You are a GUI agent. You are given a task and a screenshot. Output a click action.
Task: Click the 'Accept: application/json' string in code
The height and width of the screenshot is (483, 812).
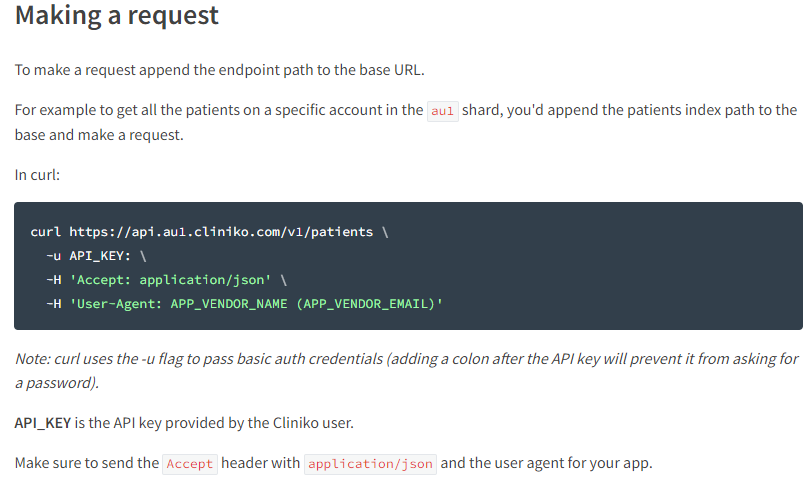[x=170, y=280]
